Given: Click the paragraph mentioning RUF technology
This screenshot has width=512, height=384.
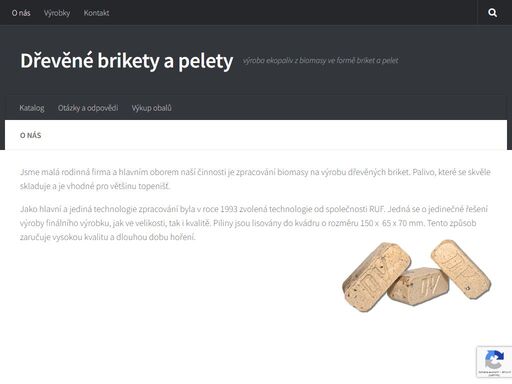Looking at the screenshot, I should [254, 223].
